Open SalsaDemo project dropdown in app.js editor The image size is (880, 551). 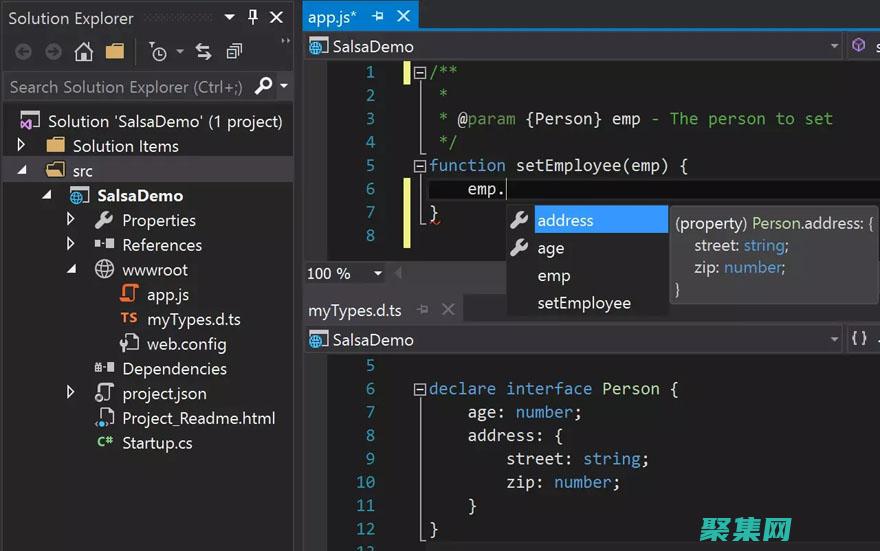pyautogui.click(x=834, y=46)
